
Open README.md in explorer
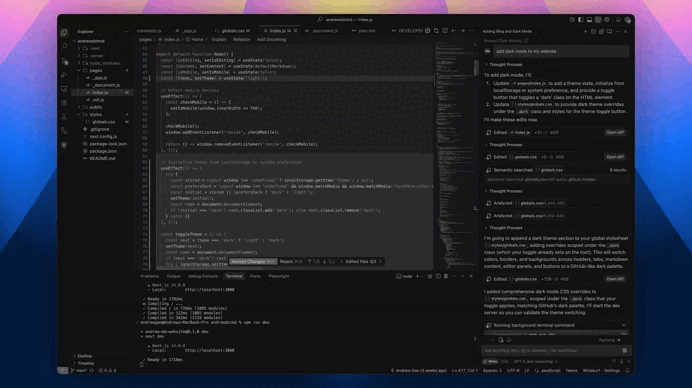(102, 158)
